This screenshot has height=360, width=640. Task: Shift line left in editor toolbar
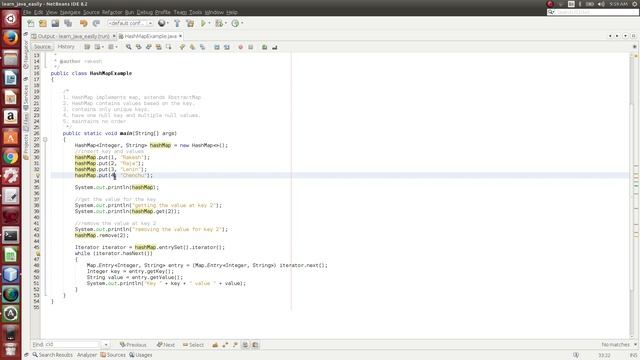click(x=217, y=47)
